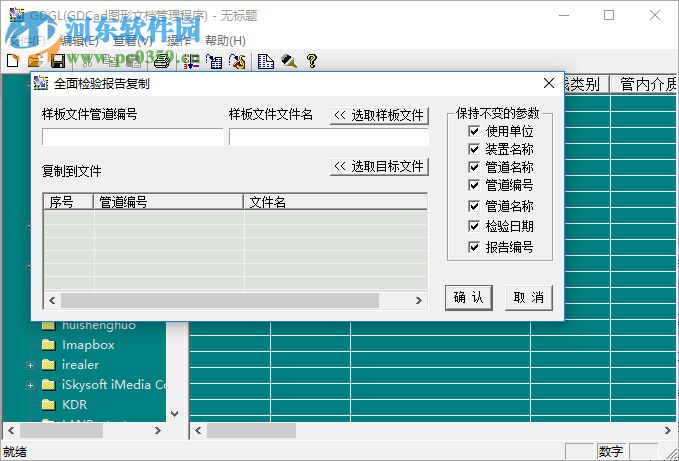Click the list's horizontal scrollbar thumb
The height and width of the screenshot is (461, 679).
pyautogui.click(x=220, y=300)
